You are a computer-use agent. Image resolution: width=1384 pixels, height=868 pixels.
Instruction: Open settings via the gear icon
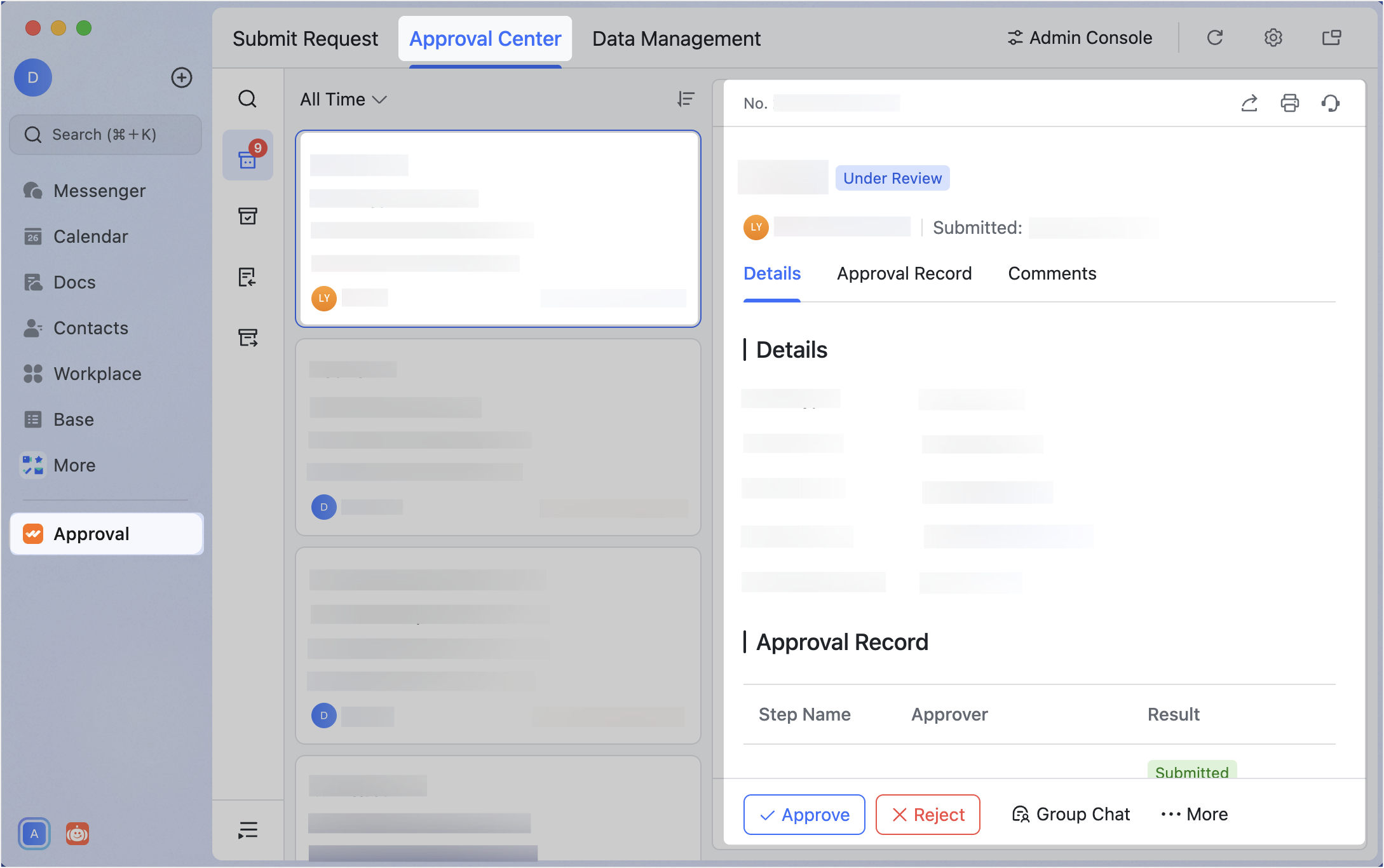point(1273,37)
